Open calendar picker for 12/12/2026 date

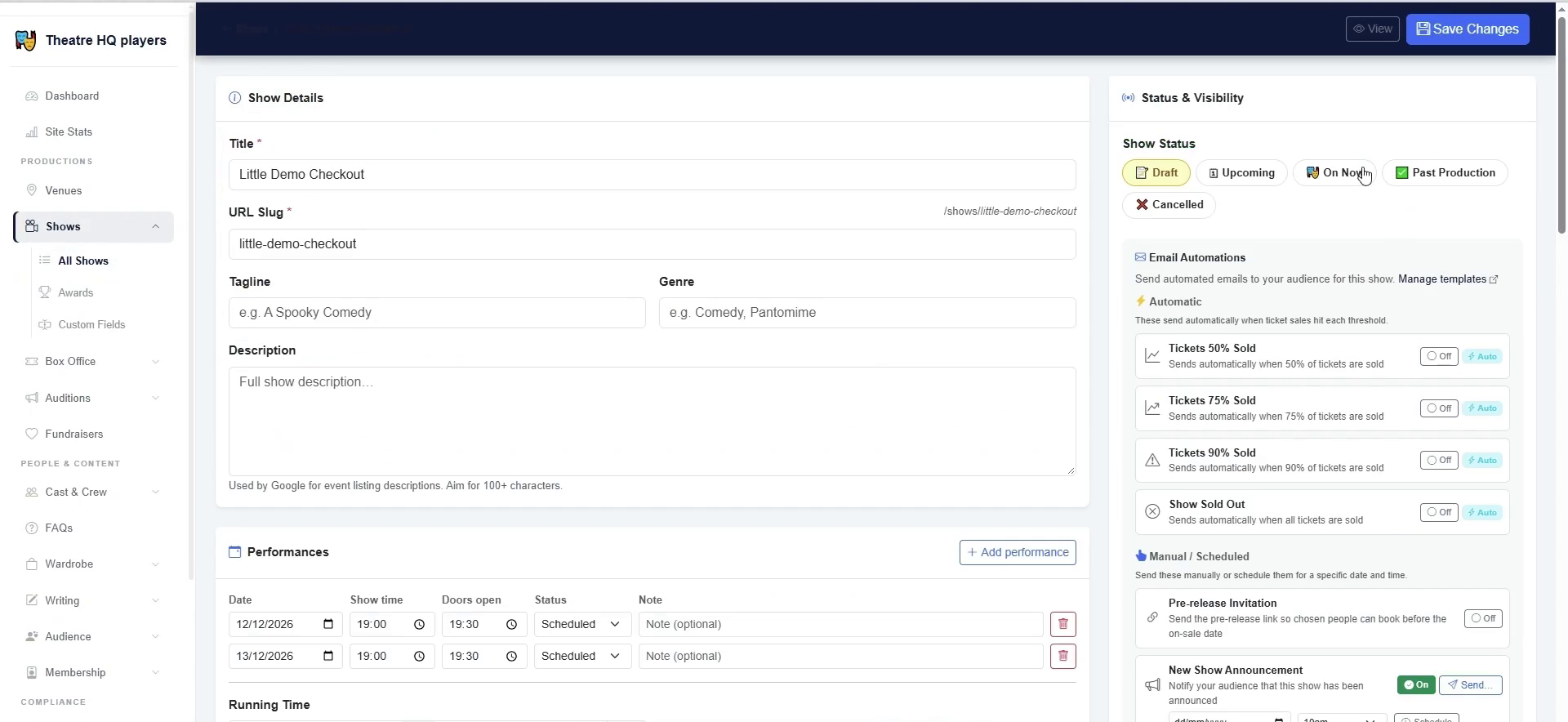tap(328, 624)
